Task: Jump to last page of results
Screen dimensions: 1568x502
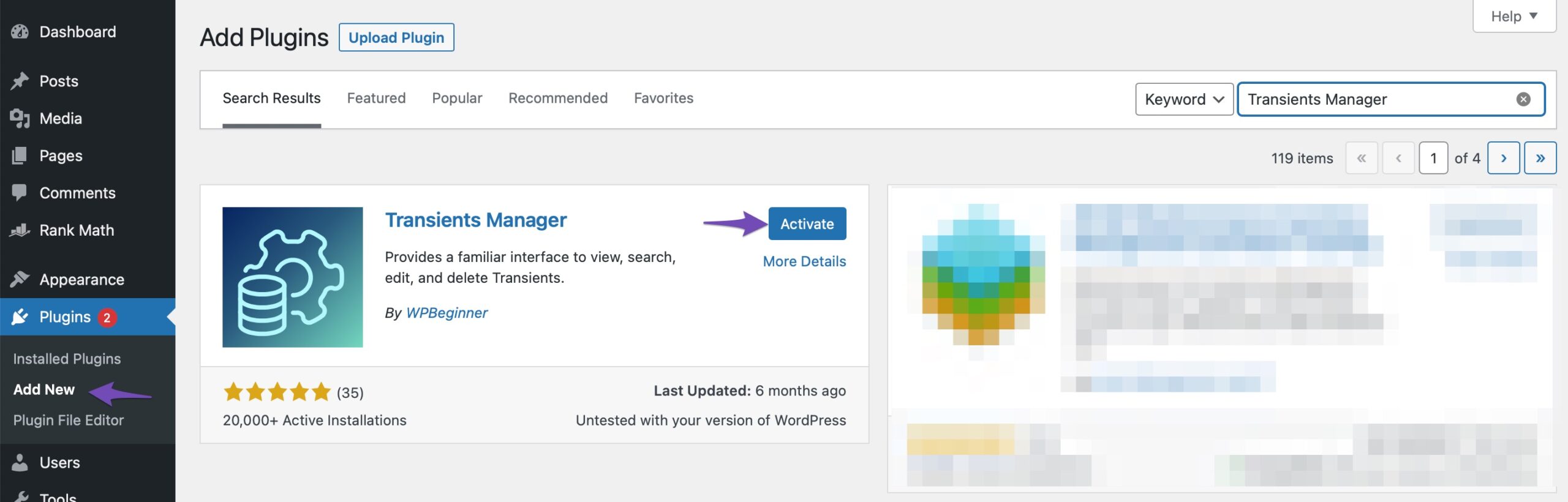Action: click(1540, 158)
